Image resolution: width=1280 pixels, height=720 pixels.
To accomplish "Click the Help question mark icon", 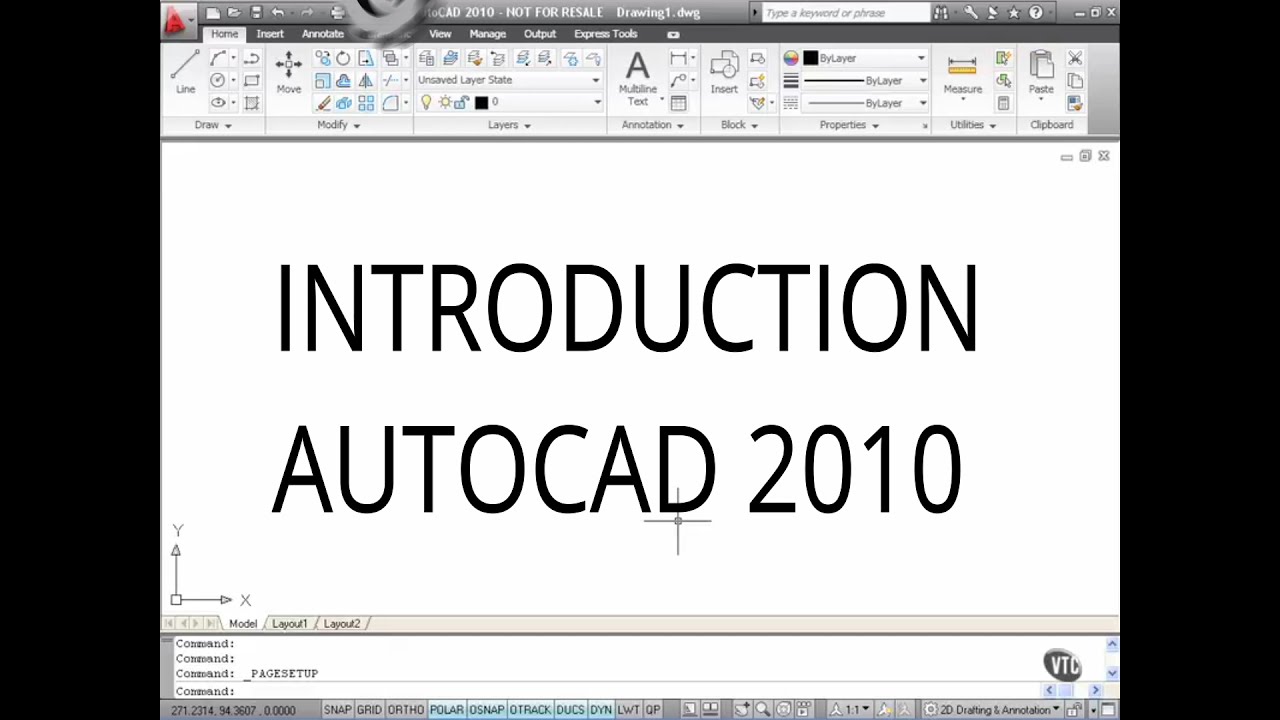I will click(1036, 13).
